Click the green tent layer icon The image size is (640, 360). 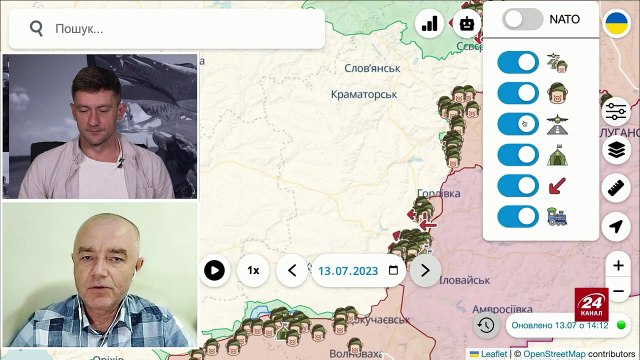pyautogui.click(x=557, y=155)
